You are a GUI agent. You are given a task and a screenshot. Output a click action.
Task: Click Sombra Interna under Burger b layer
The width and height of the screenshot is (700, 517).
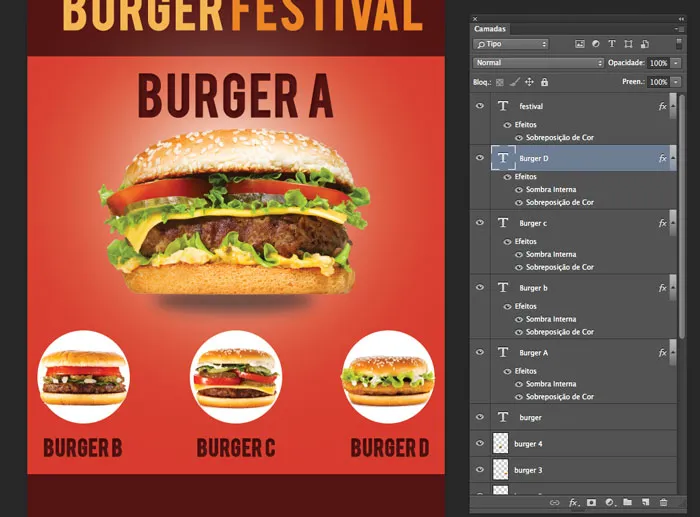[x=551, y=319]
